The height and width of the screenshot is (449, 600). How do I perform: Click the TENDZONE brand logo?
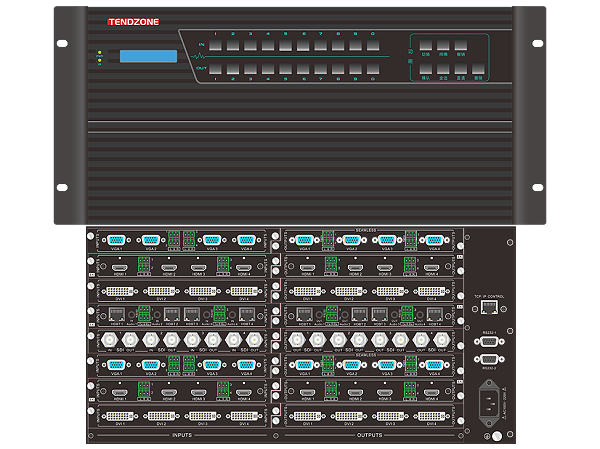coord(135,20)
